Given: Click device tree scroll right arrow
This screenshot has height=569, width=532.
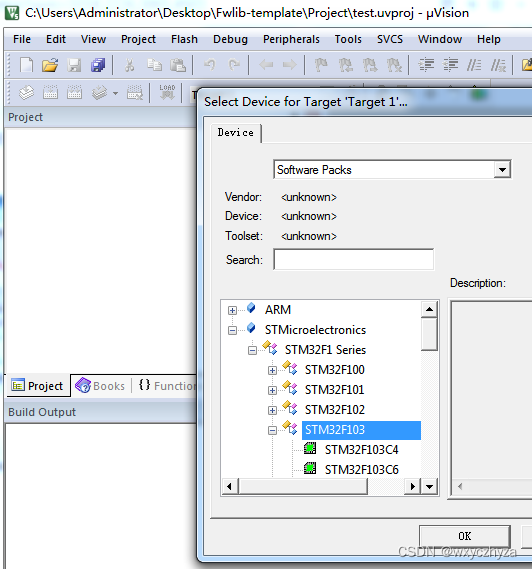Looking at the screenshot, I should click(413, 487).
